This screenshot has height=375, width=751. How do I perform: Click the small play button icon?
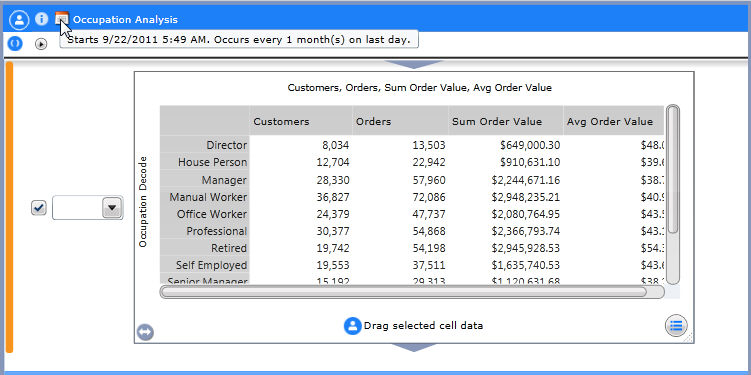click(41, 44)
